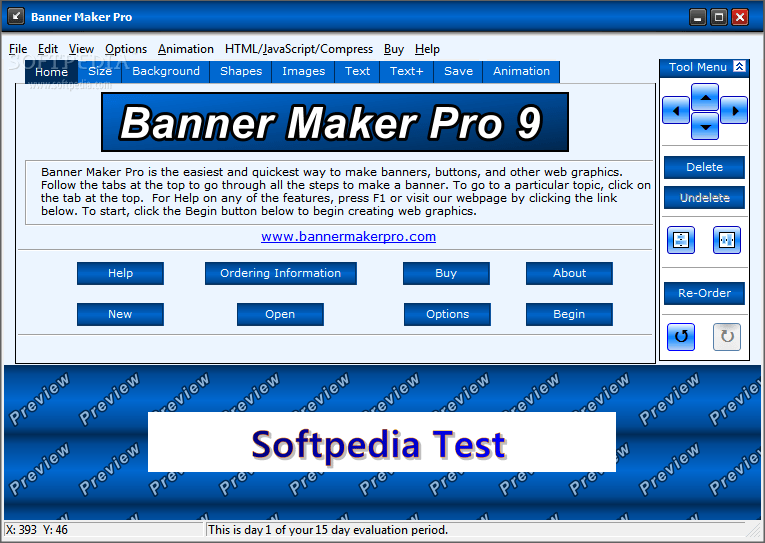Open the www.bannermakerpro.com link
This screenshot has width=765, height=543.
point(348,237)
